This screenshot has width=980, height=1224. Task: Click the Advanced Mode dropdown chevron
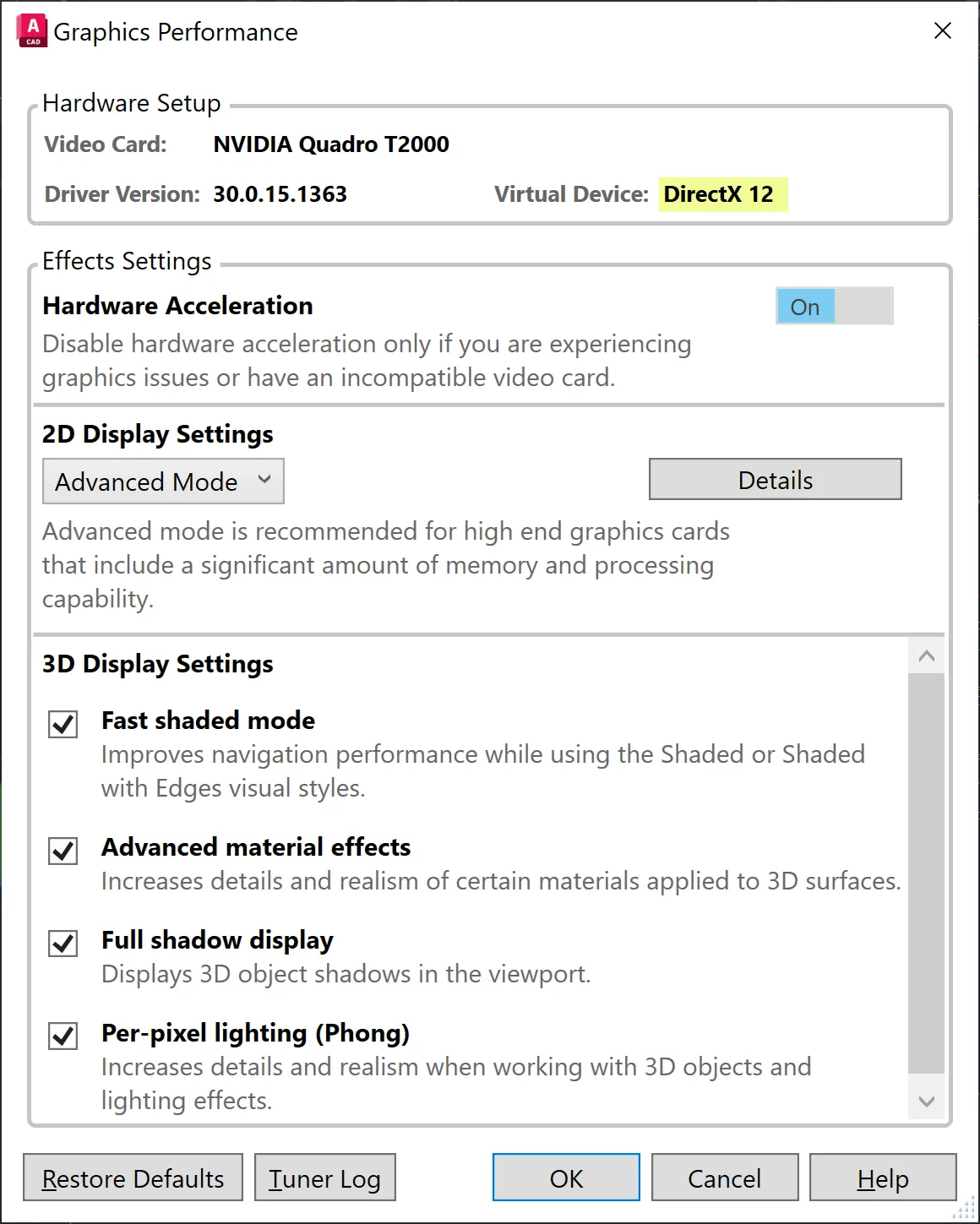264,481
